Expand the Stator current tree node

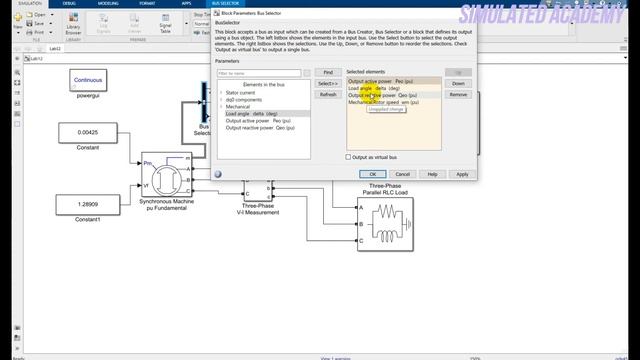221,93
